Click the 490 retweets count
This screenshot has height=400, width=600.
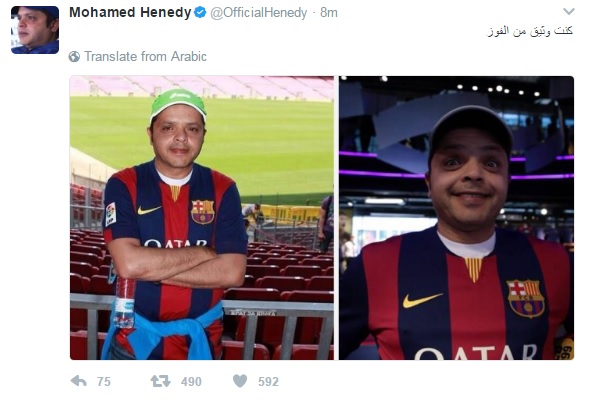[191, 382]
